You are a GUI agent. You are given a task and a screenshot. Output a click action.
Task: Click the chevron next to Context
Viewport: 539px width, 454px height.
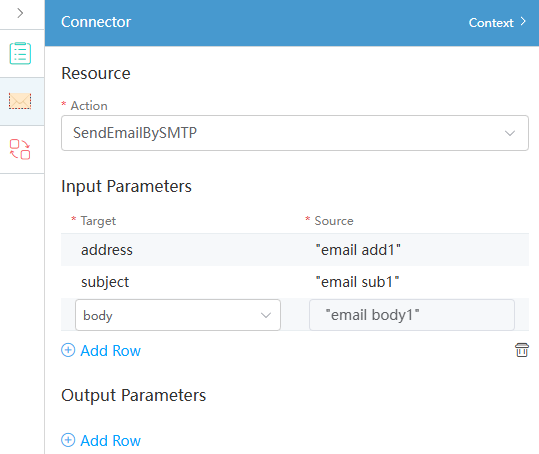523,22
